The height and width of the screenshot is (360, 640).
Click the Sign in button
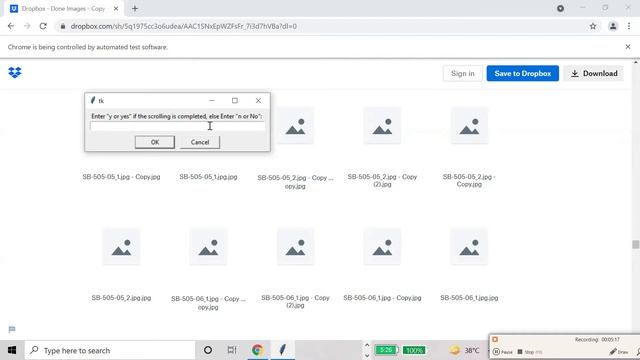coord(462,73)
